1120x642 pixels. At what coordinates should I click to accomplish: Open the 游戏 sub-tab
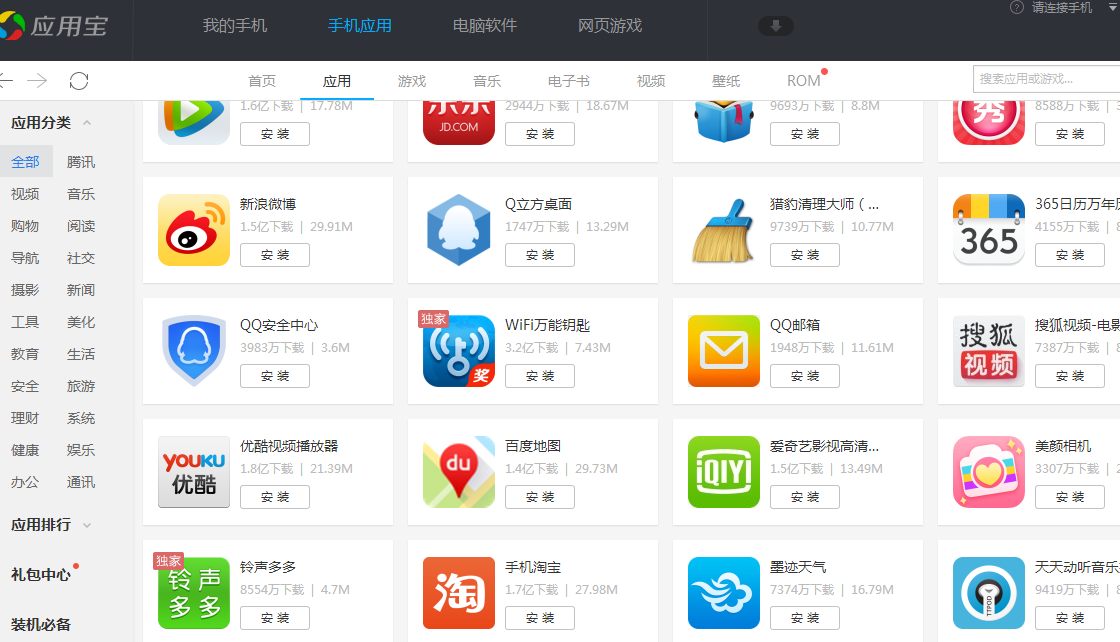tap(411, 81)
